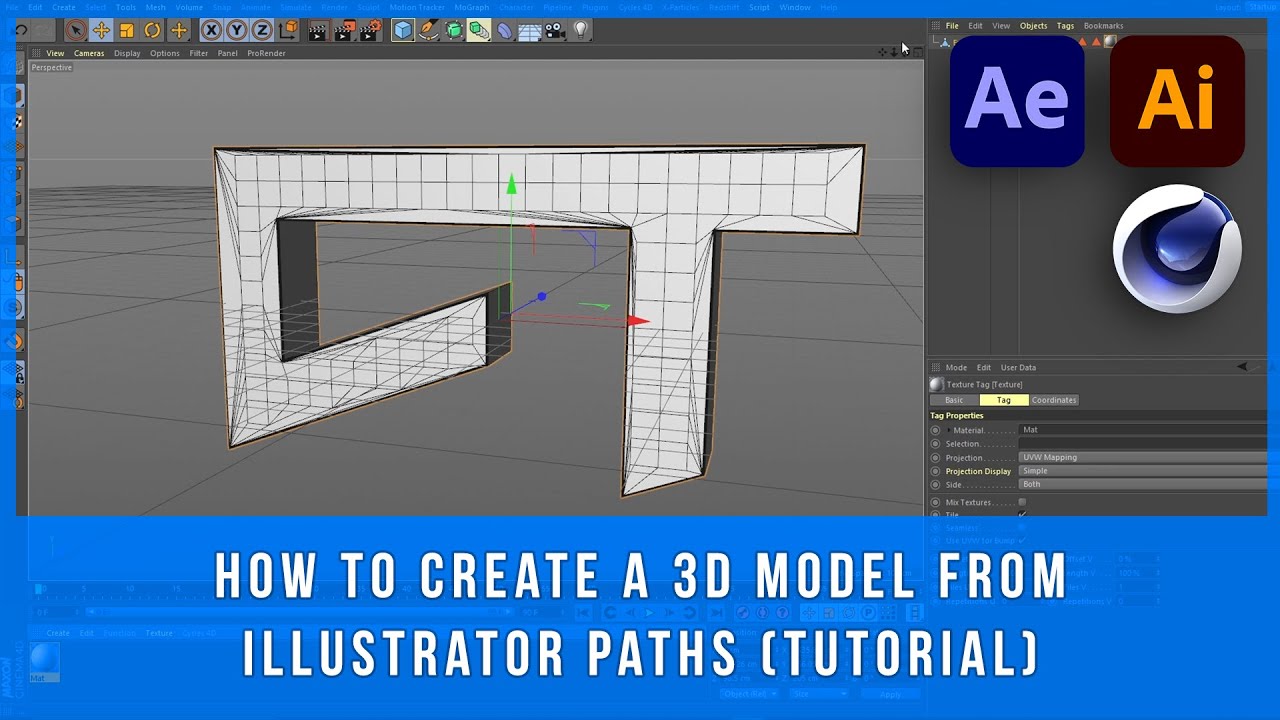1280x720 pixels.
Task: Activate the Scale tool
Action: 127,30
